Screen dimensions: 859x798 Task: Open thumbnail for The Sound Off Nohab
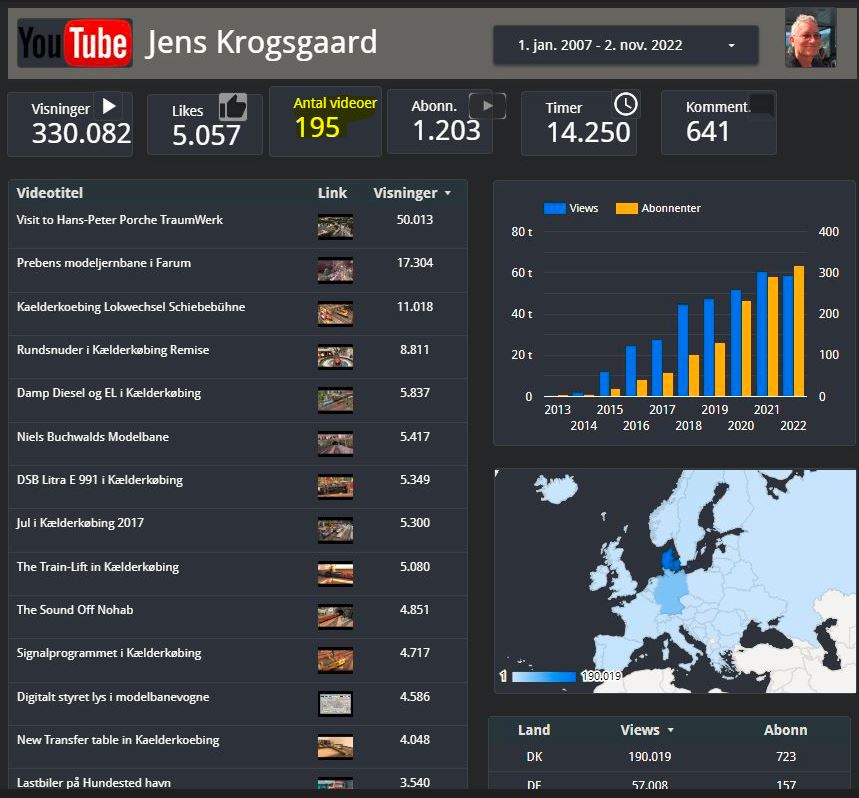point(335,617)
